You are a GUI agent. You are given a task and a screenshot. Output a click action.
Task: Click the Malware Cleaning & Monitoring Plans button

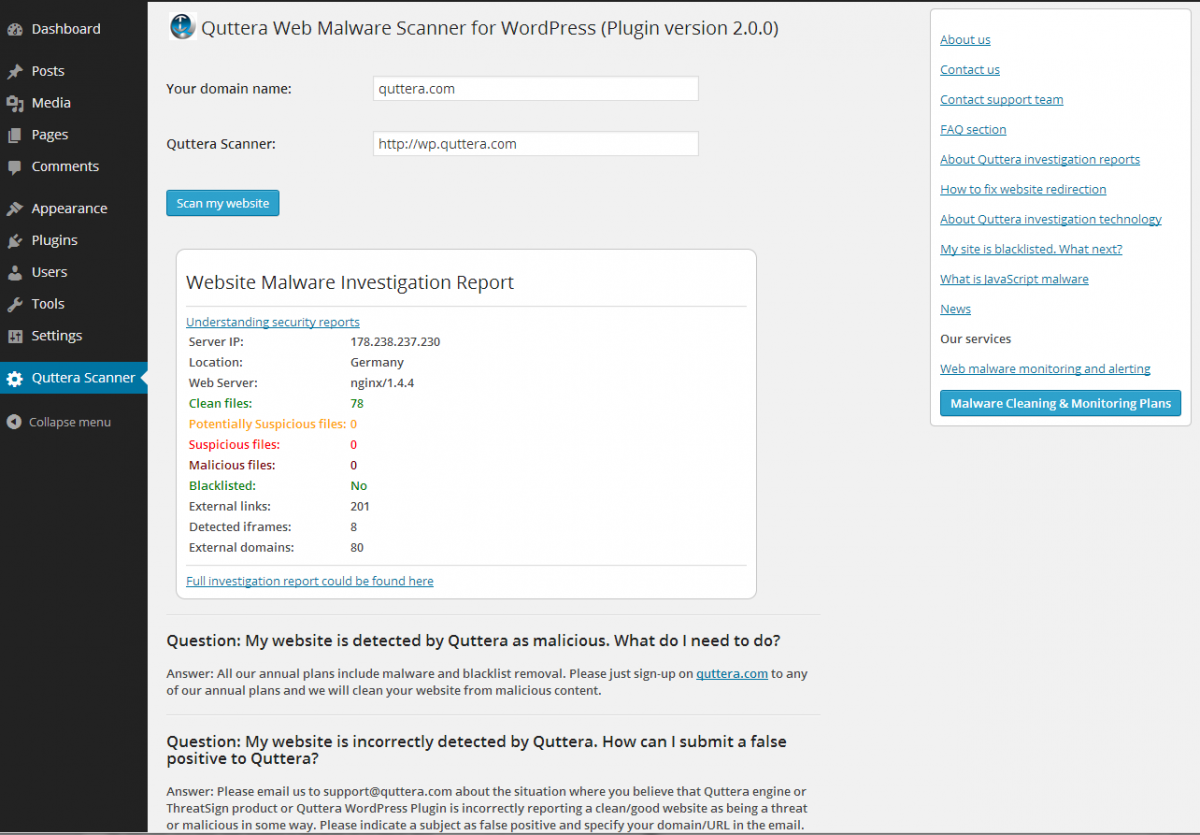1060,403
